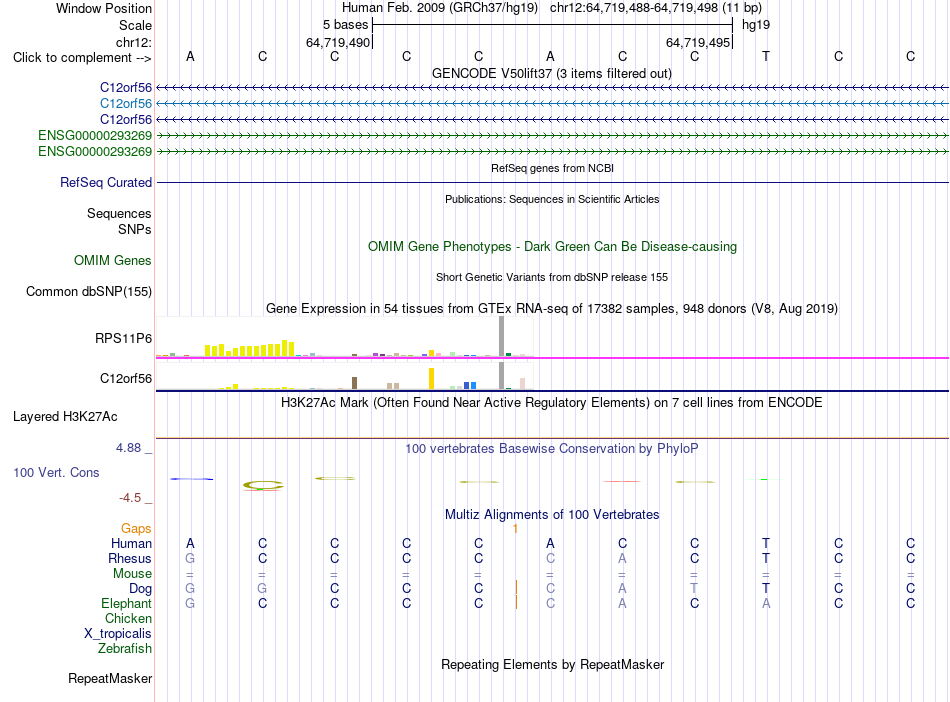Select the 'Scale' track label
This screenshot has width=950, height=702.
(135, 25)
